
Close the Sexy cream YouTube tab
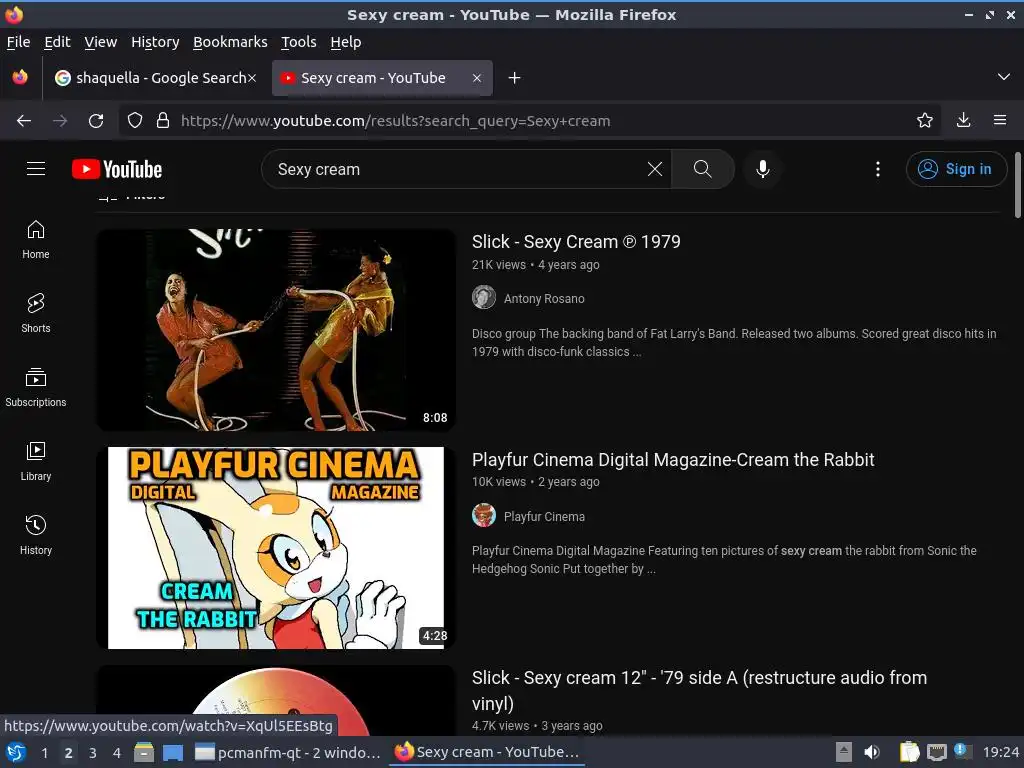pos(477,78)
